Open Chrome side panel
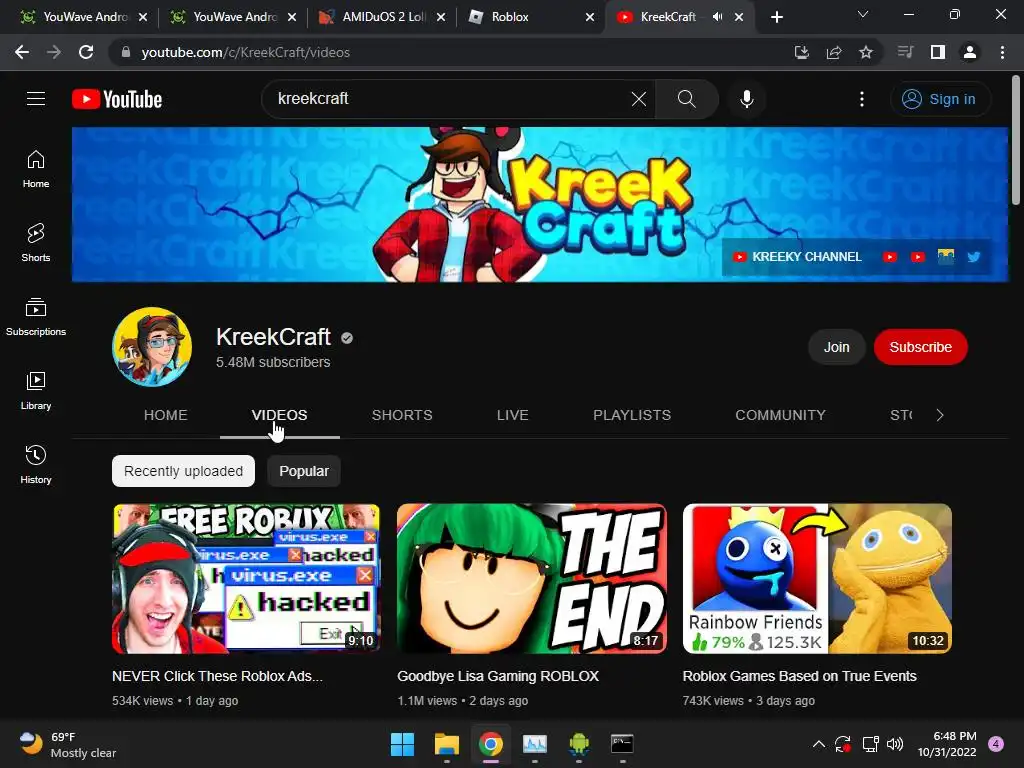1024x768 pixels. click(938, 52)
